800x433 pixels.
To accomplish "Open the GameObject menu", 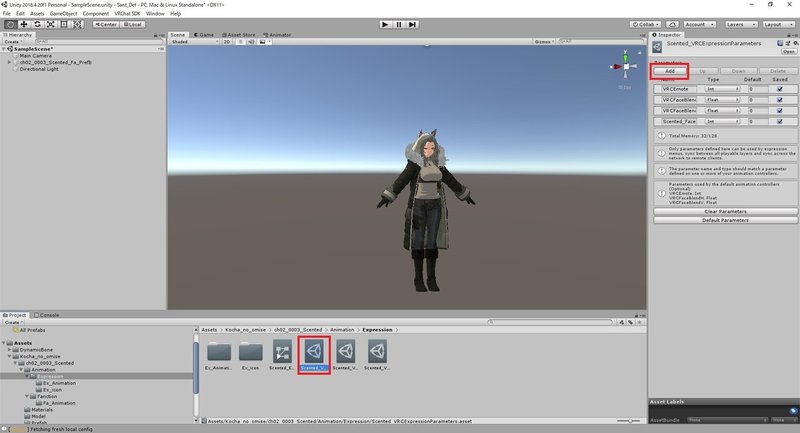I will coord(63,13).
